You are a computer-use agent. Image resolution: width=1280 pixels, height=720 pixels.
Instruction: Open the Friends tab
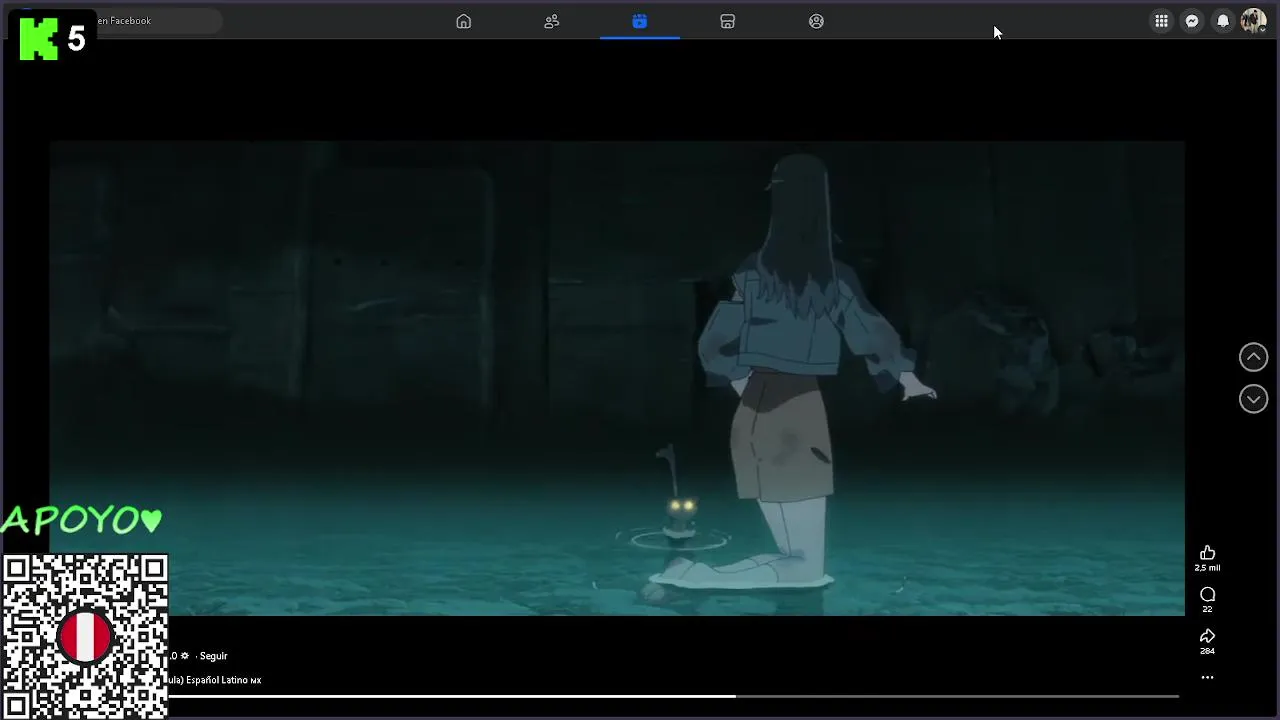coord(551,21)
